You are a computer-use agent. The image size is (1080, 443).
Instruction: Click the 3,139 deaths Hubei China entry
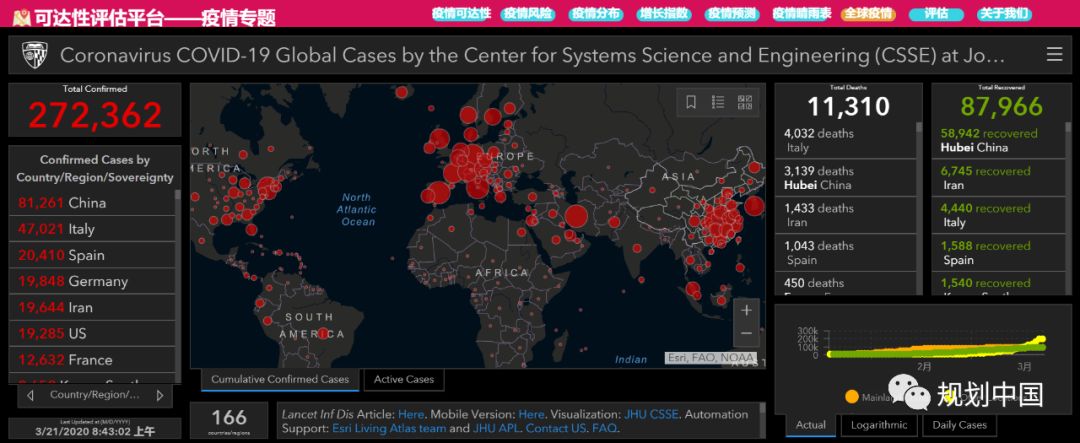[x=846, y=178]
